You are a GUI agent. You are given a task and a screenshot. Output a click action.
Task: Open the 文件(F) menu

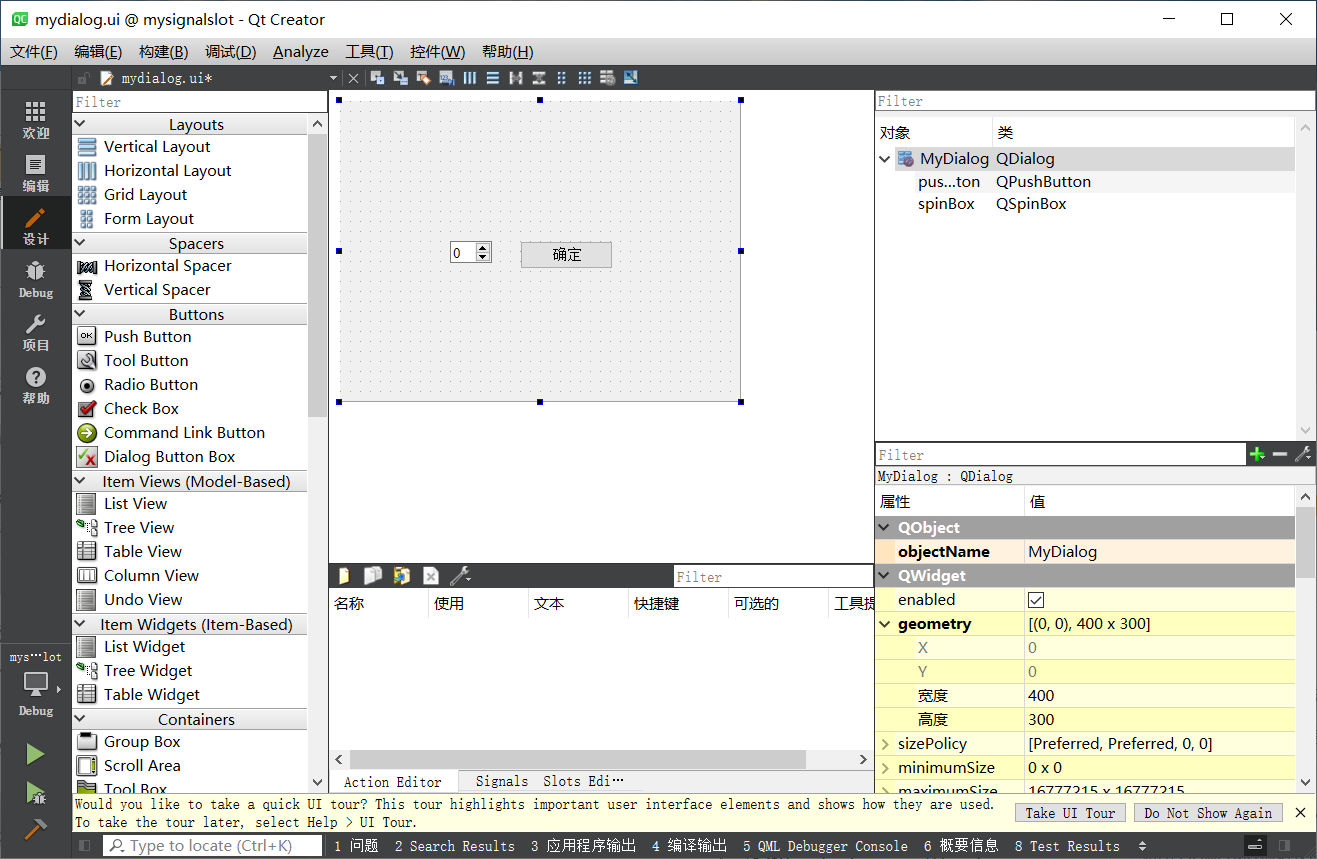click(34, 52)
